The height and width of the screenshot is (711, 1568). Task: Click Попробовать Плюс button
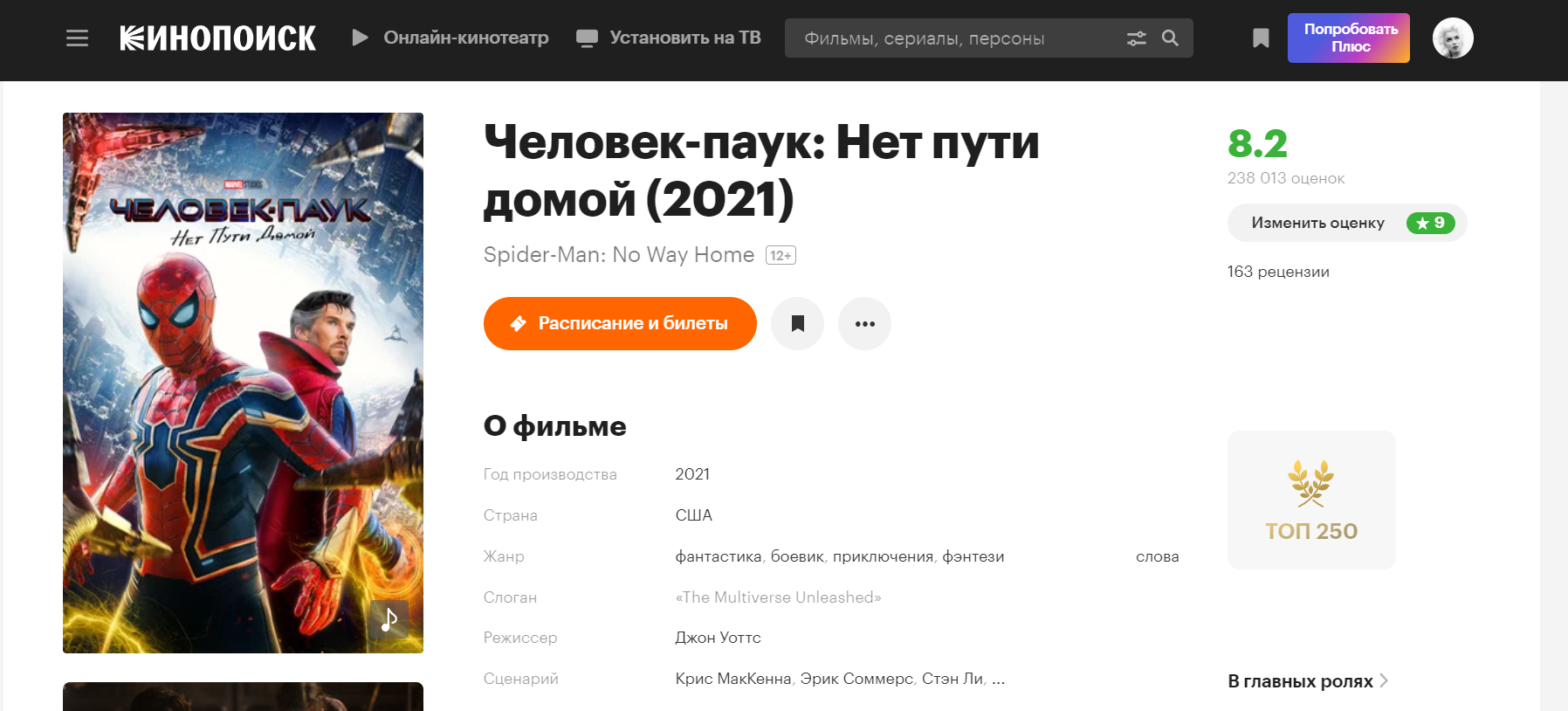(1349, 38)
